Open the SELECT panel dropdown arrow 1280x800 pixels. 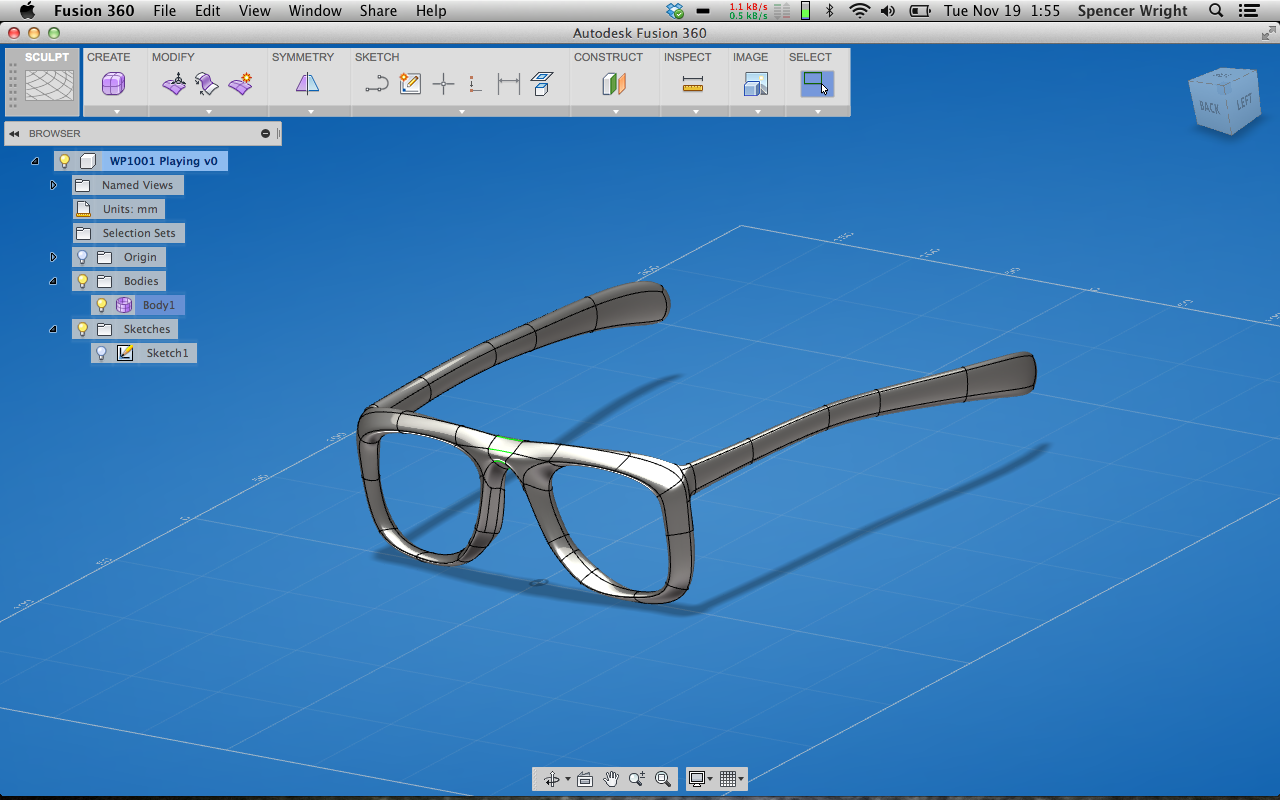pyautogui.click(x=818, y=111)
